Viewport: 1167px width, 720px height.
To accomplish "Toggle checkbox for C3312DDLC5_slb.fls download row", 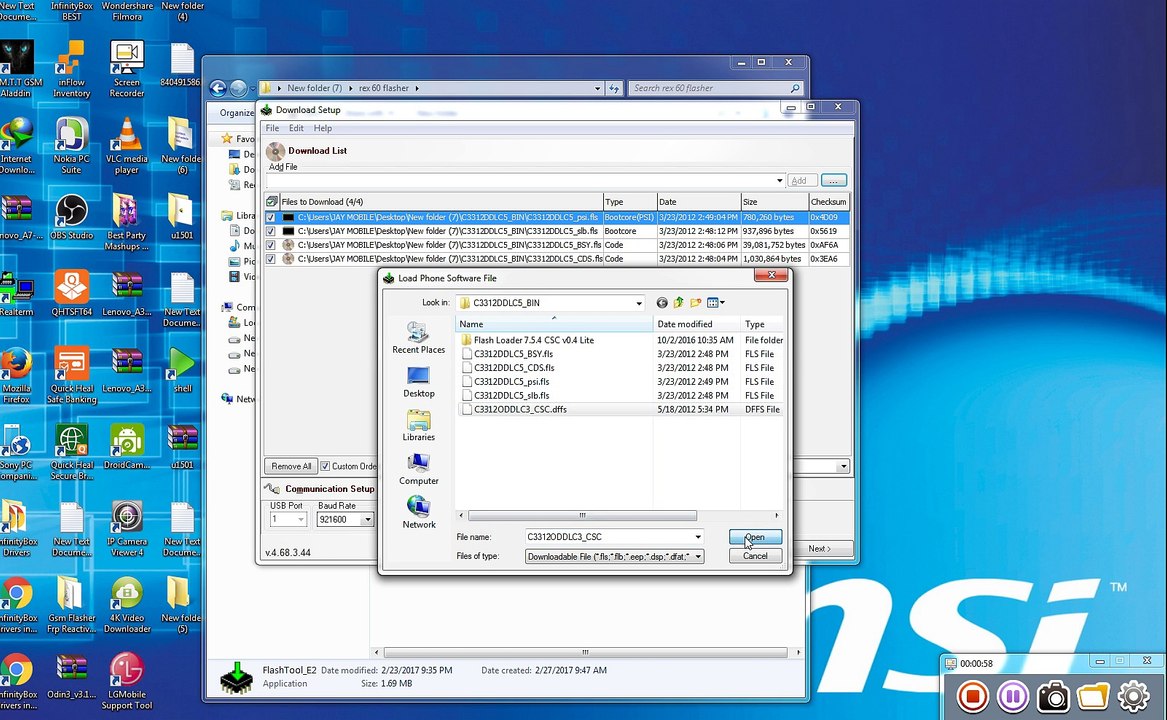I will 270,232.
